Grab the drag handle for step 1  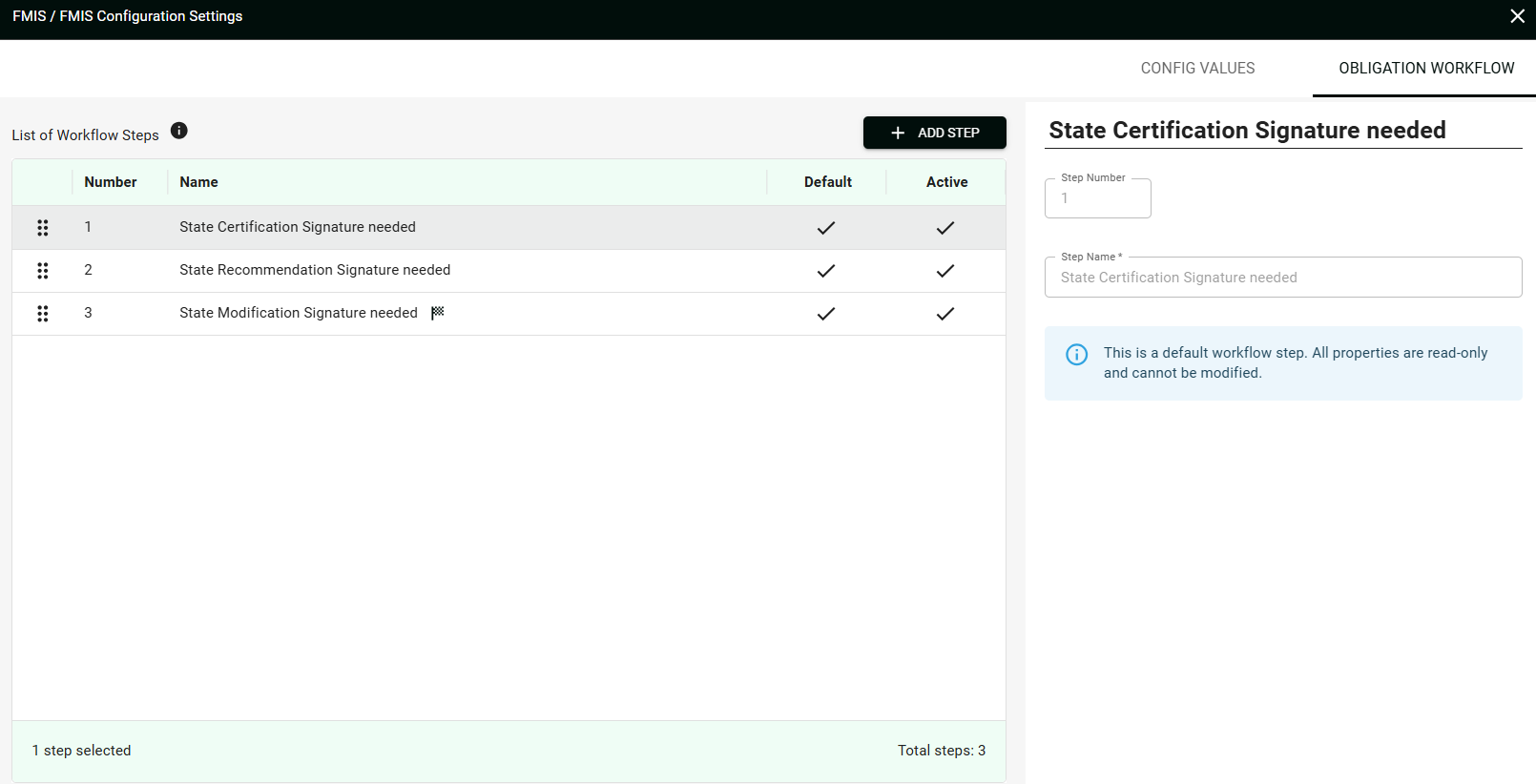click(x=43, y=228)
